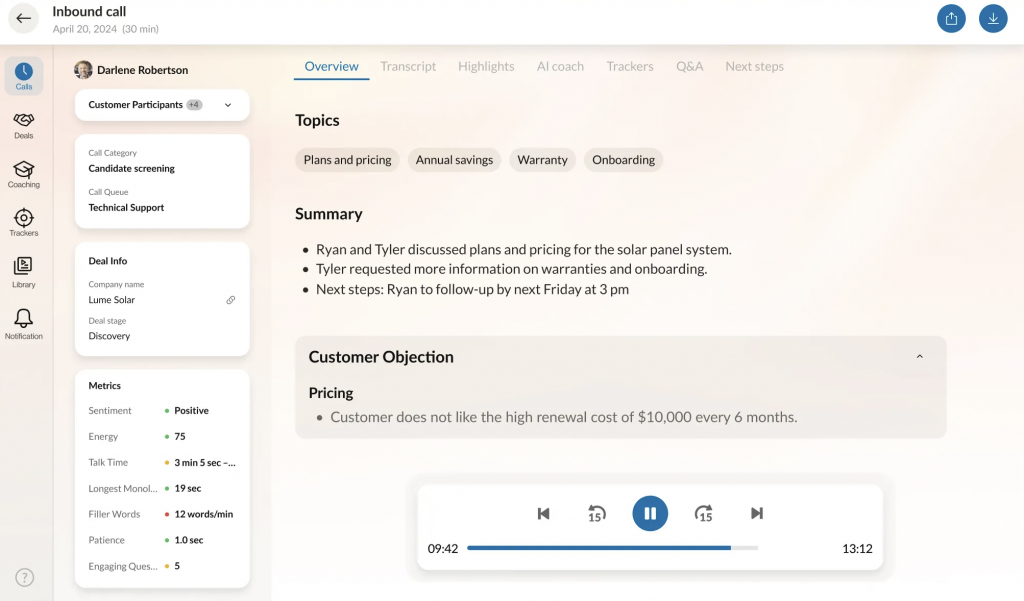Image resolution: width=1024 pixels, height=601 pixels.
Task: Select the Coaching icon in the sidebar
Action: pos(23,172)
